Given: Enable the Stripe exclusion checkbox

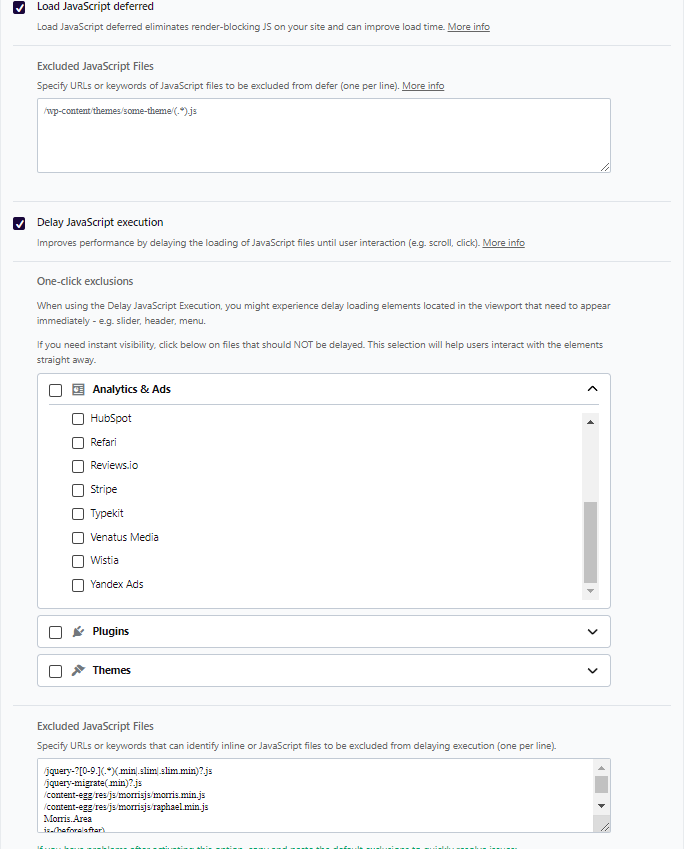Looking at the screenshot, I should click(78, 490).
